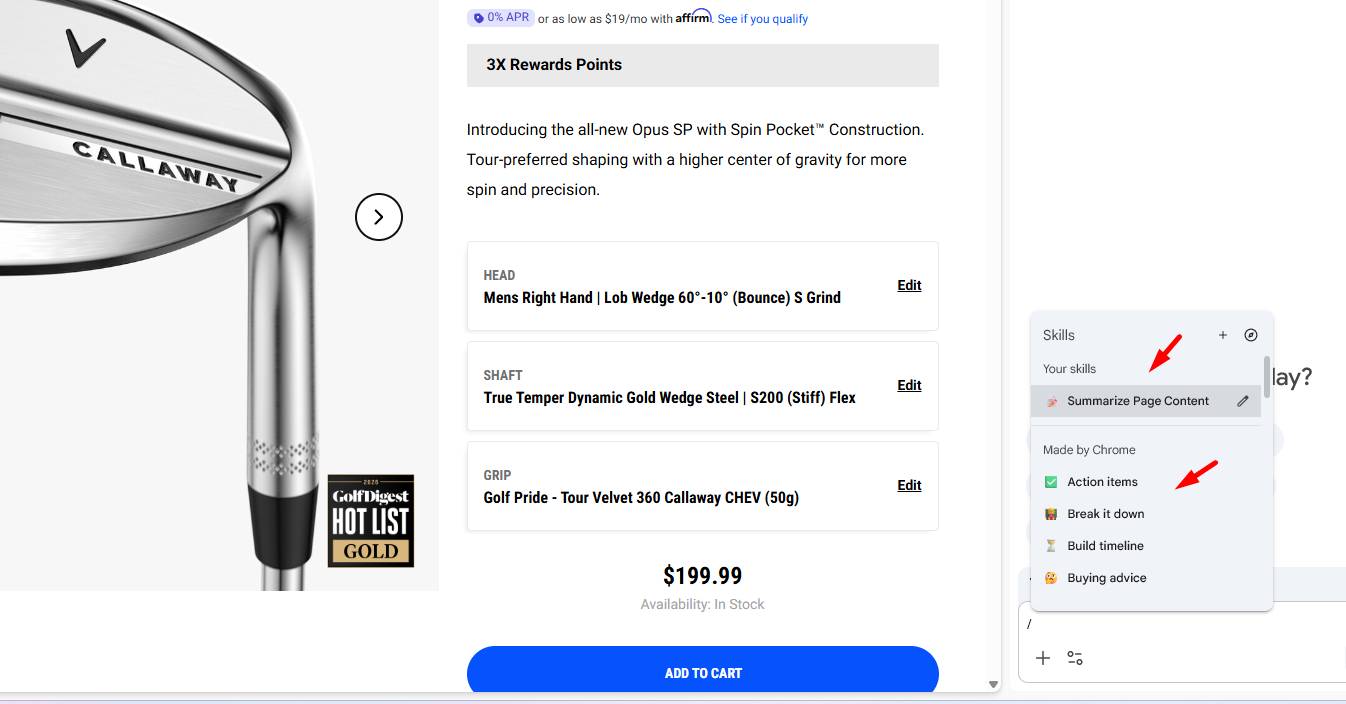The height and width of the screenshot is (704, 1346).
Task: Click next image arrow on product photo
Action: [x=379, y=217]
